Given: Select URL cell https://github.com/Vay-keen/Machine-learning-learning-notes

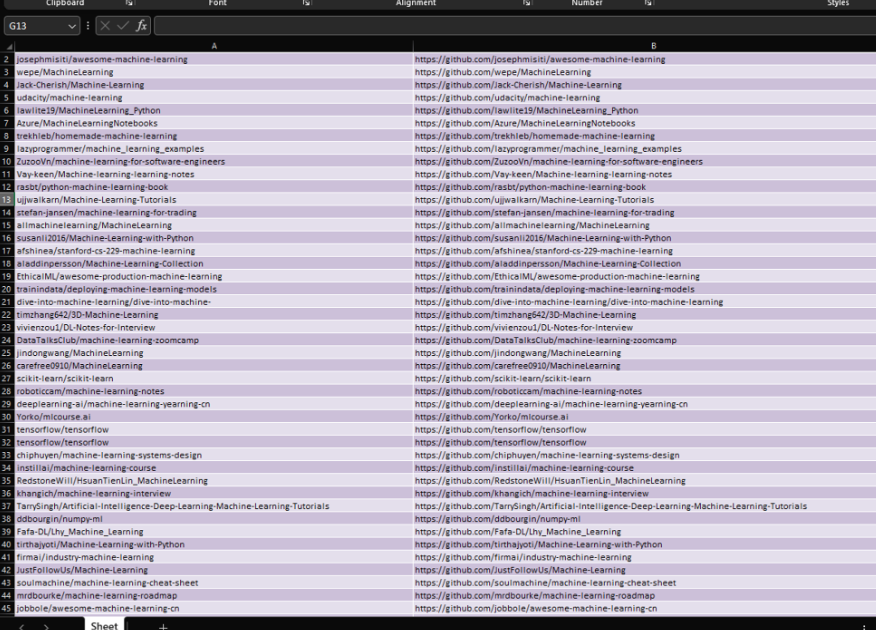Looking at the screenshot, I should [645, 174].
